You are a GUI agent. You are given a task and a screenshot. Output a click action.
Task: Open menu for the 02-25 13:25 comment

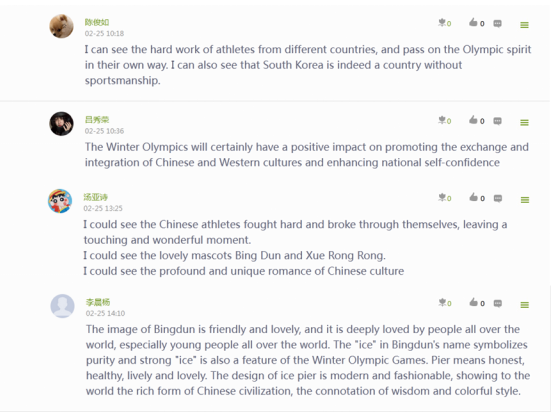[x=525, y=200]
